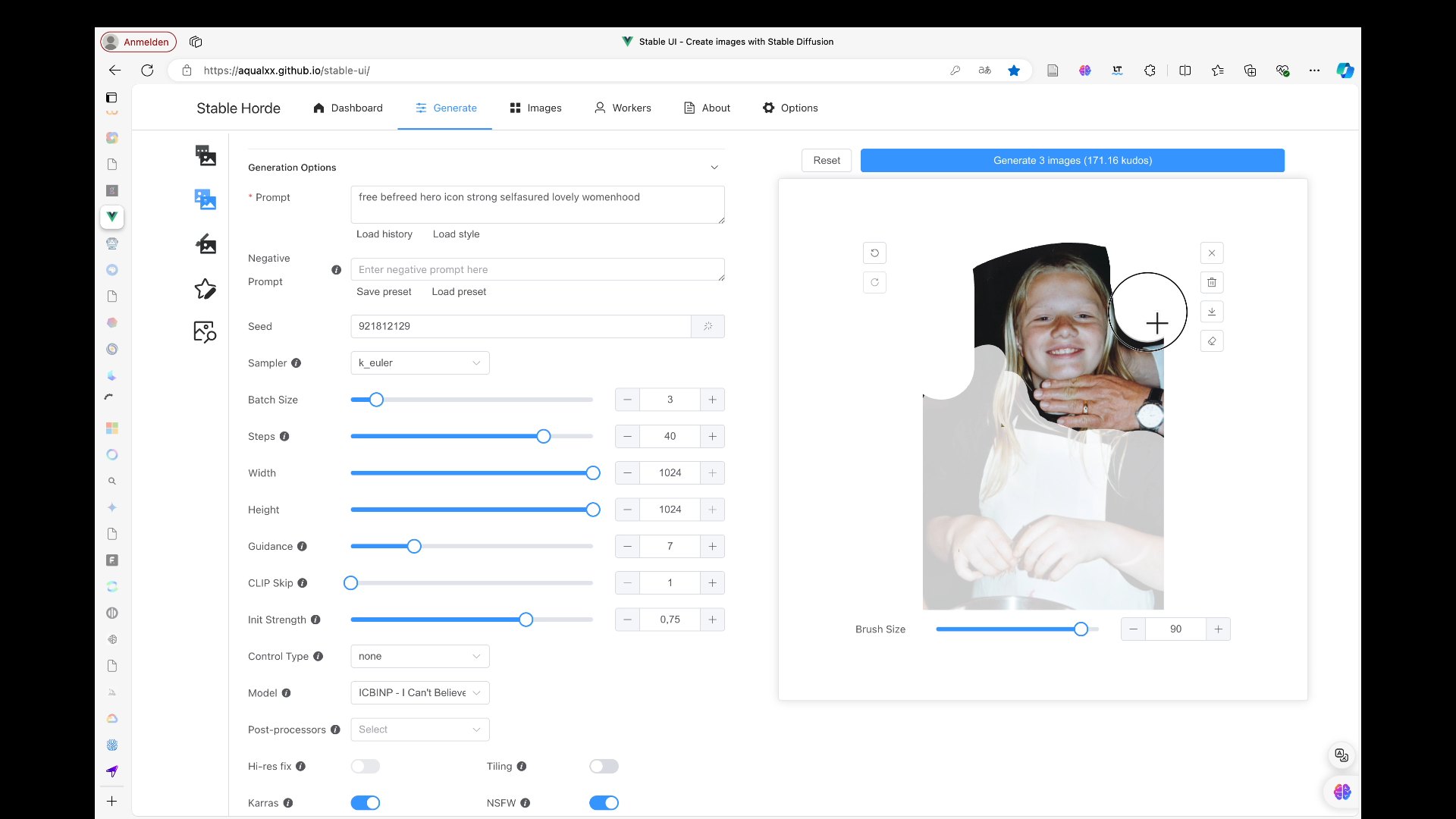
Task: Select the text-to-image generation icon
Action: coord(205,155)
